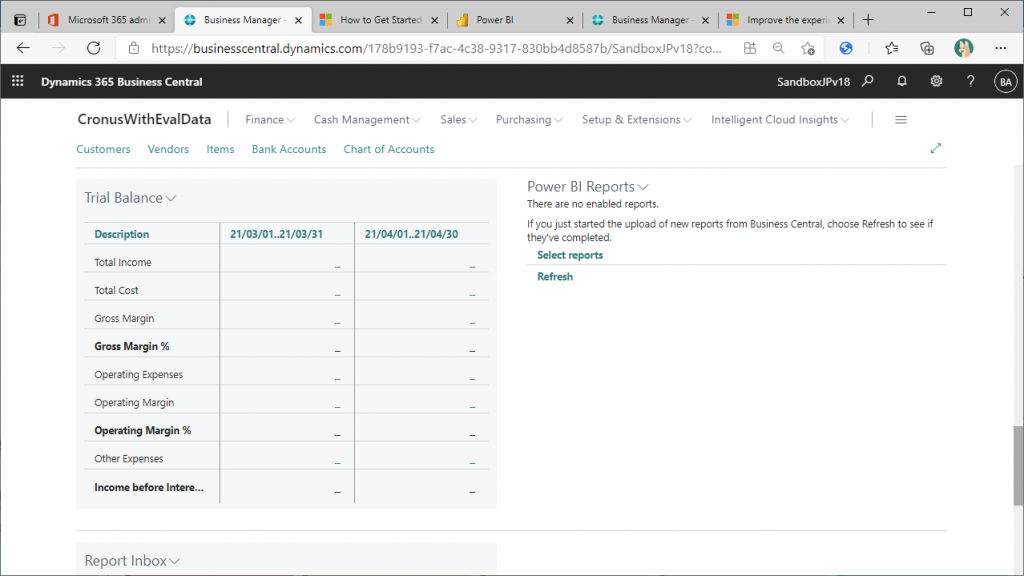The image size is (1024, 576).
Task: Click the search magnifier in Business Central header
Action: tap(867, 81)
